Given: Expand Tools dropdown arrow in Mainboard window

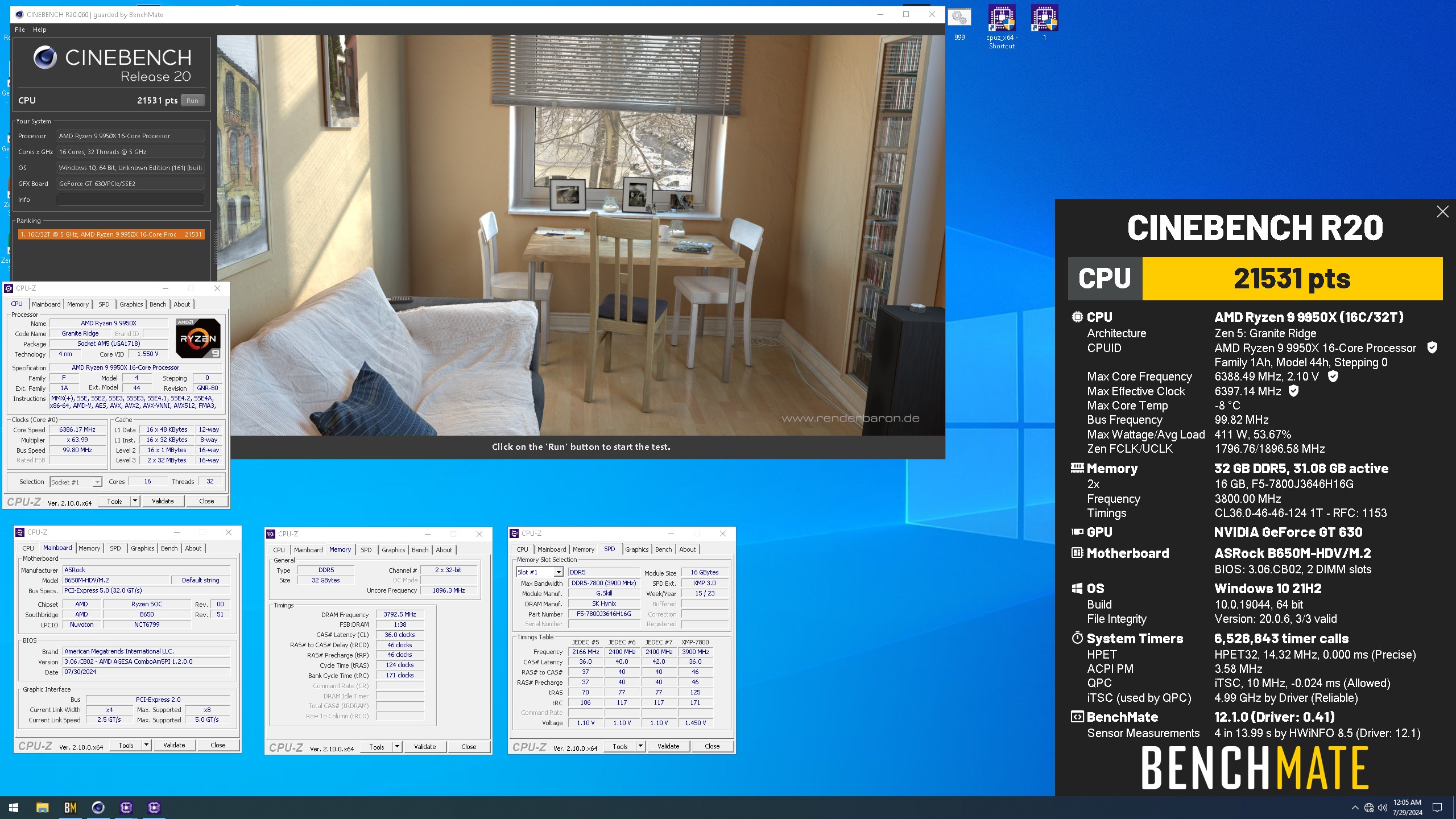Looking at the screenshot, I should [146, 745].
